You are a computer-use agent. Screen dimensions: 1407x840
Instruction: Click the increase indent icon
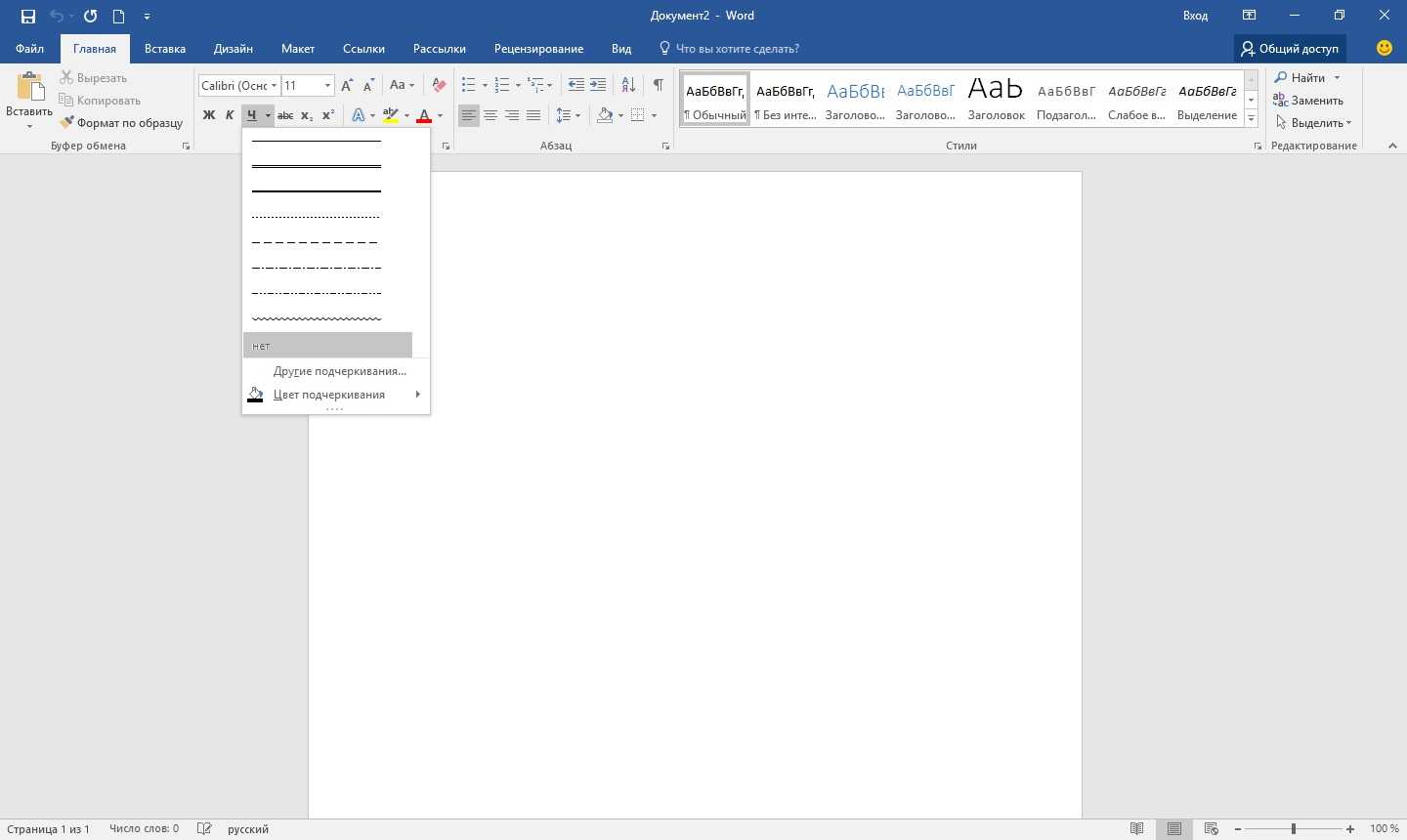(598, 85)
